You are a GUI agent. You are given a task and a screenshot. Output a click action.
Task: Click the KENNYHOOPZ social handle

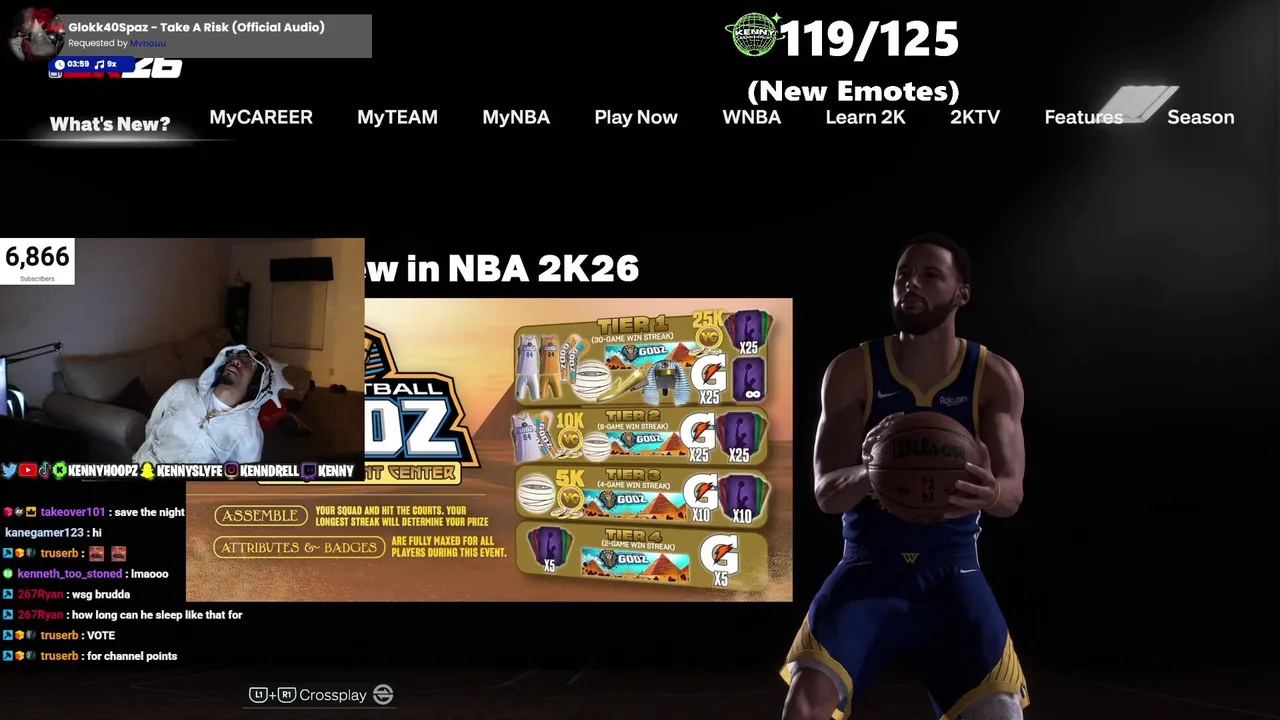(x=103, y=470)
